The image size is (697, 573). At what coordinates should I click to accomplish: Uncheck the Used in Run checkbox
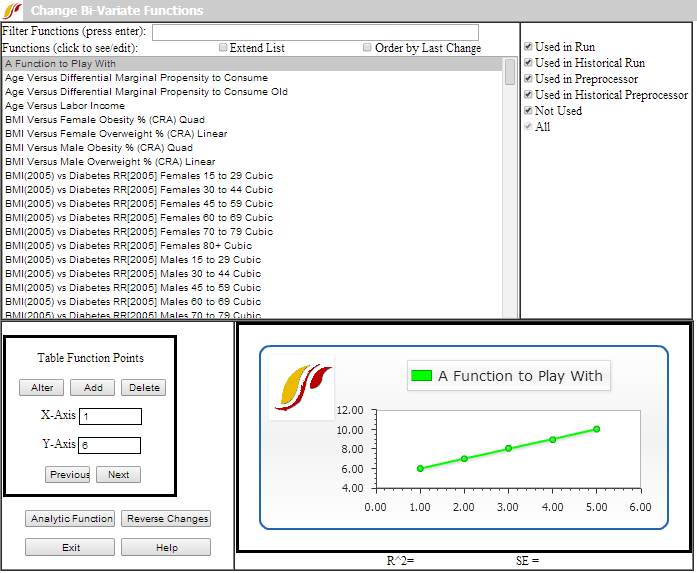tap(528, 47)
